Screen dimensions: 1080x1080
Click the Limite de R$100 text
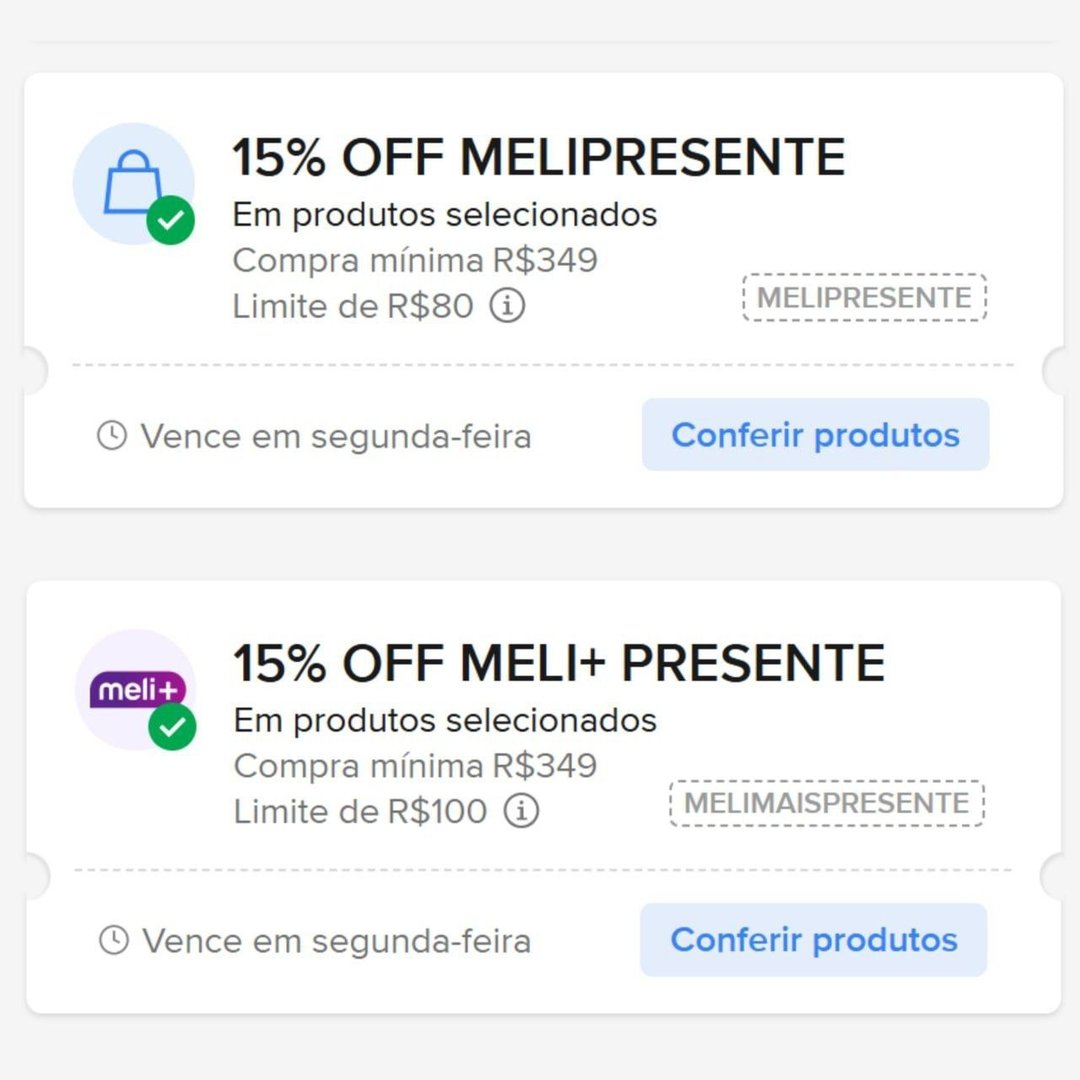coord(360,811)
